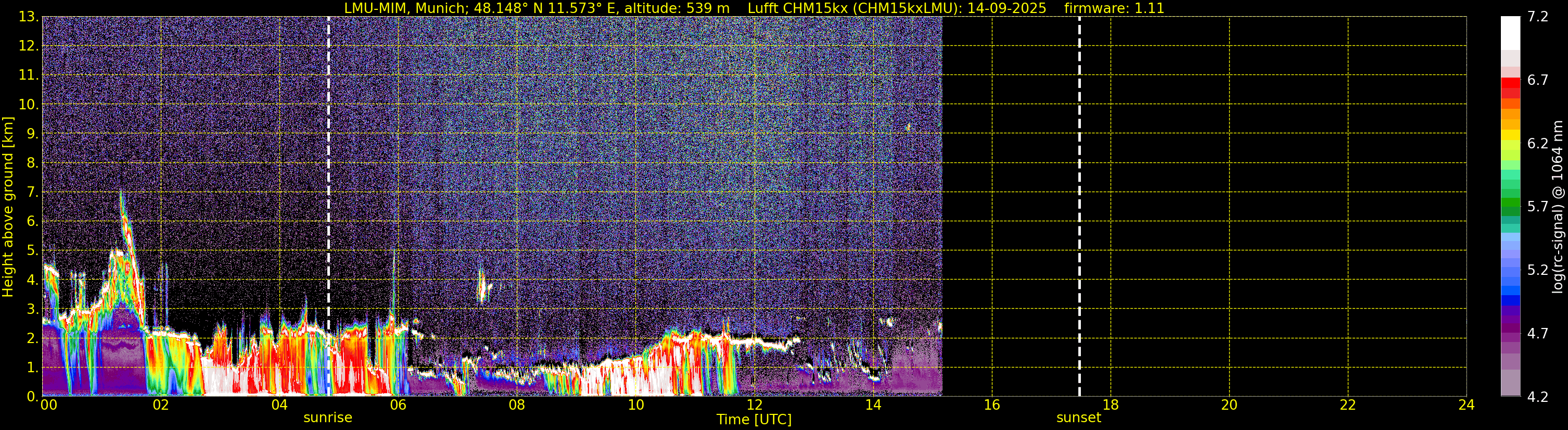Viewport: 1568px width, 430px height.
Task: Click the '8.' height axis tick label
Action: pos(32,162)
